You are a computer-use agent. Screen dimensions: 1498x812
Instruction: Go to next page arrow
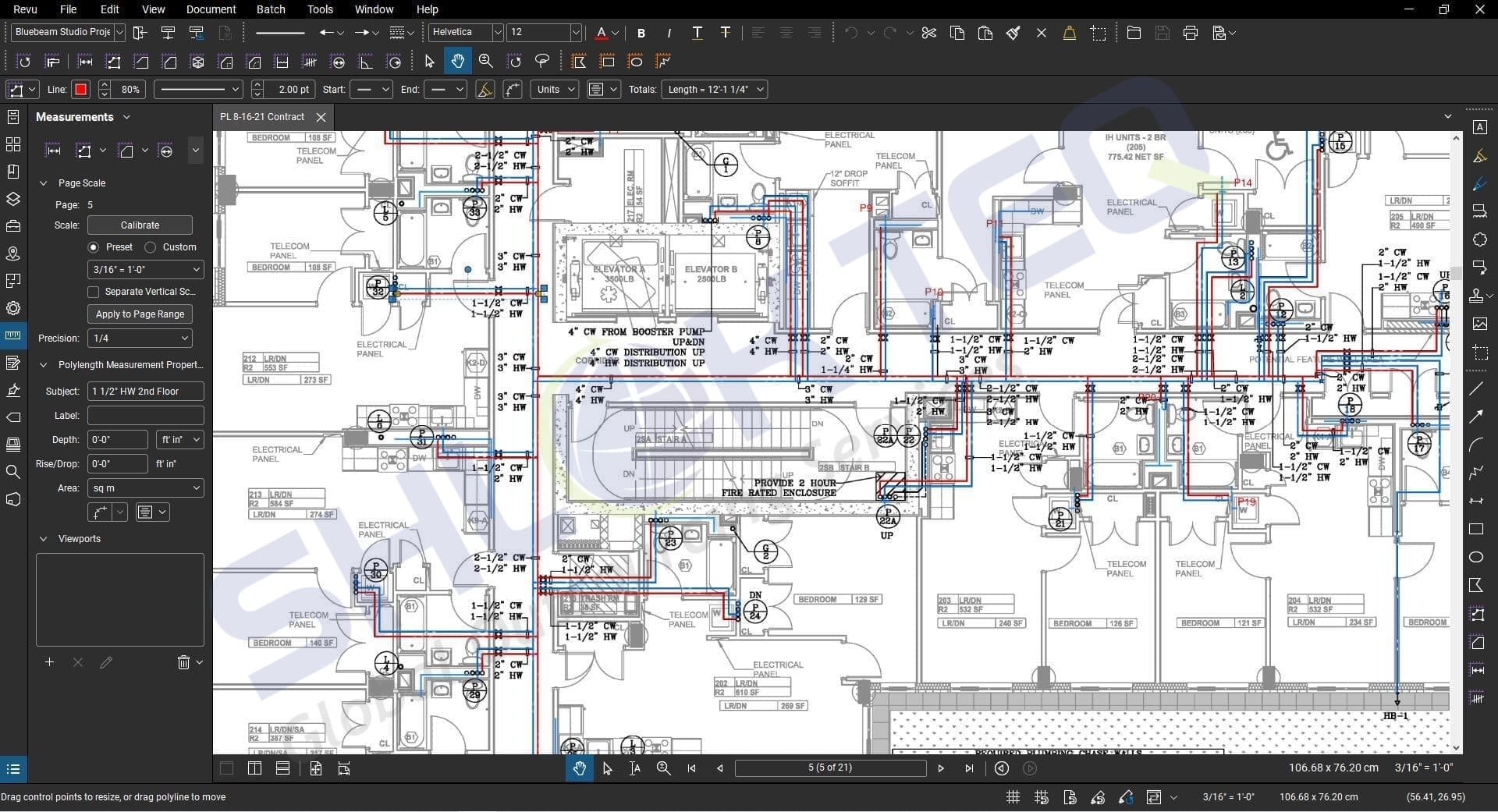tap(941, 768)
